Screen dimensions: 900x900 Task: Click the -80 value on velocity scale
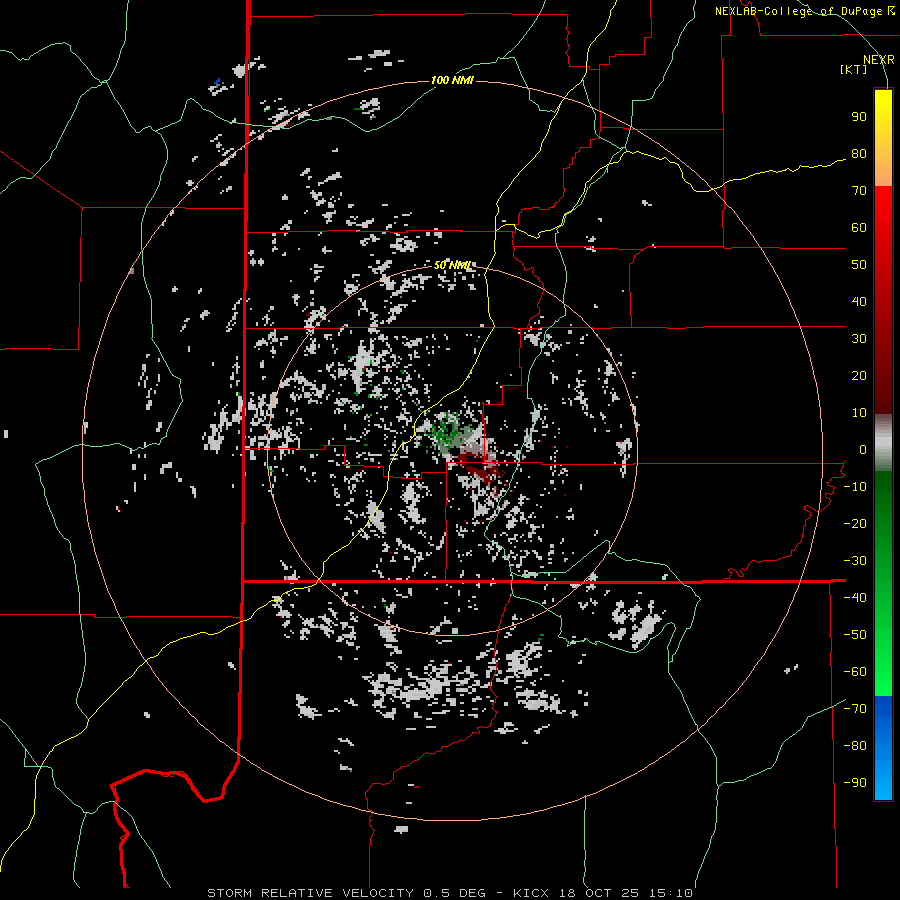coord(855,746)
